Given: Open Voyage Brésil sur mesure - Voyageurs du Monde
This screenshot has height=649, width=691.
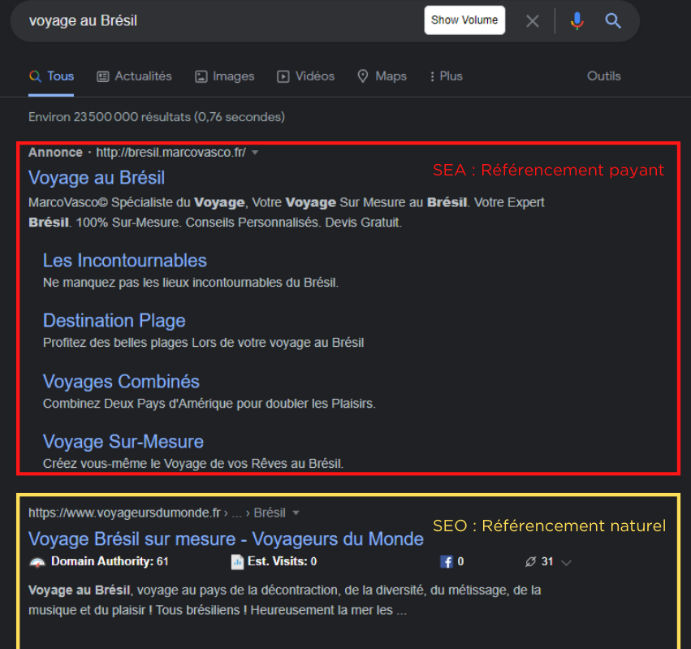Looking at the screenshot, I should click(x=226, y=539).
